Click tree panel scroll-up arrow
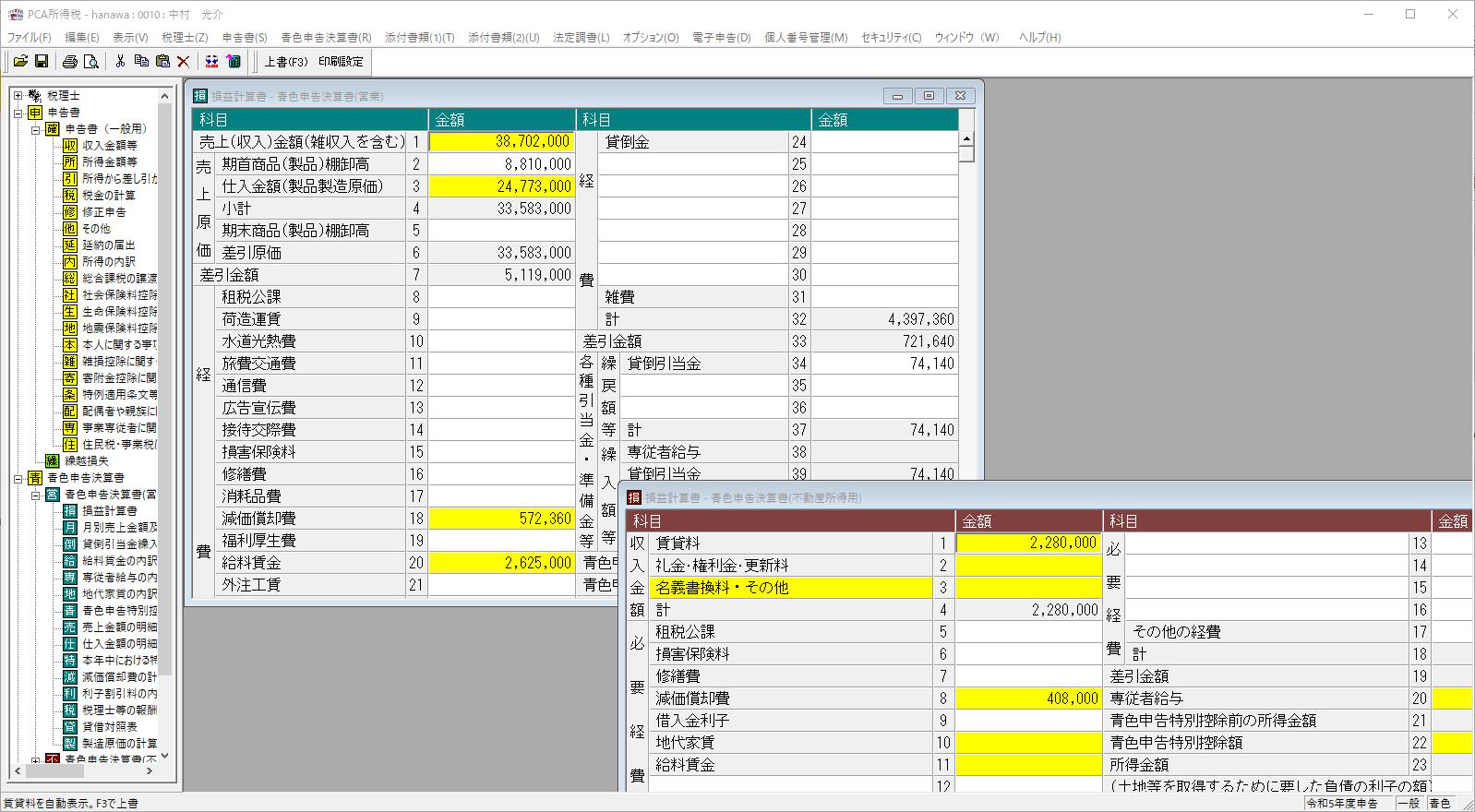This screenshot has height=812, width=1475. coord(165,95)
